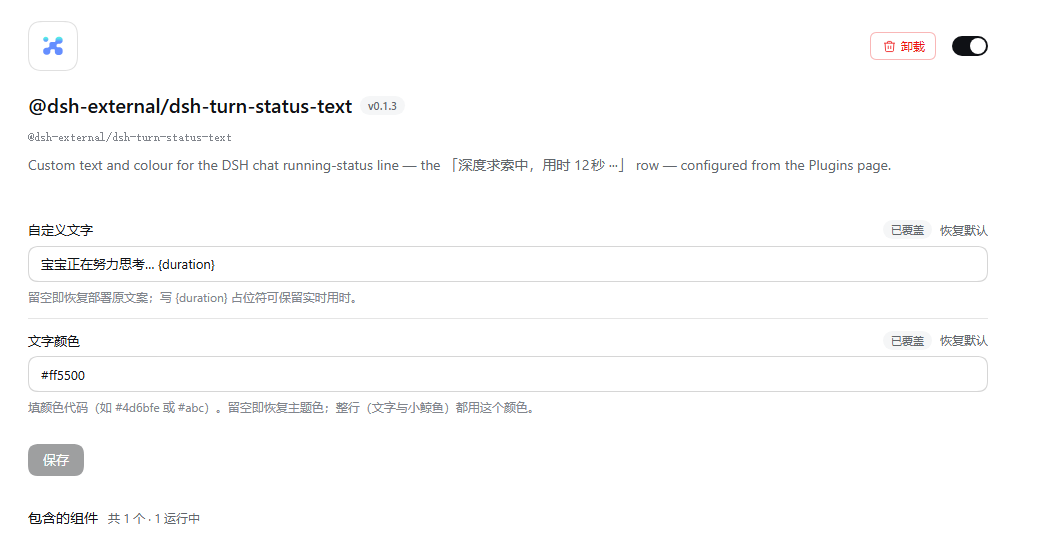Click the 卸载 uninstall button
The image size is (1048, 545).
click(902, 46)
